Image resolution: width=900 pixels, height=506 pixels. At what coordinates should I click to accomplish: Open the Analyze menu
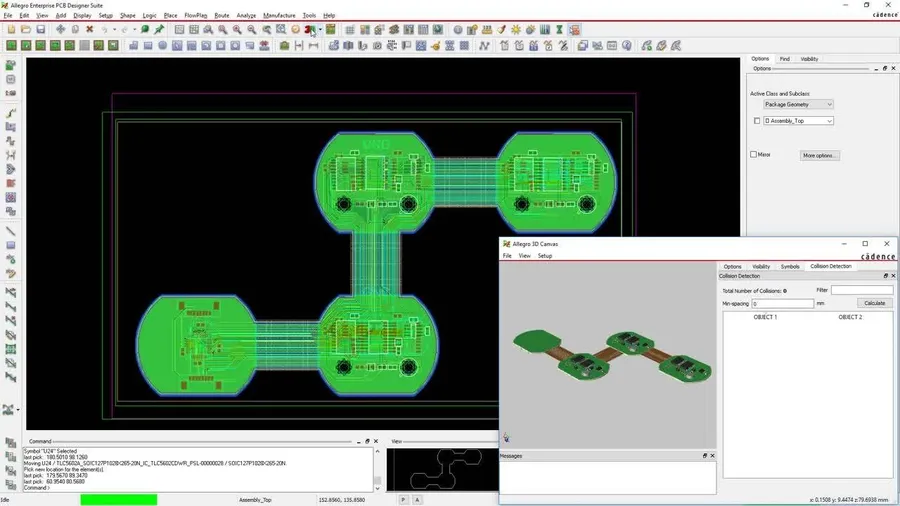click(246, 15)
